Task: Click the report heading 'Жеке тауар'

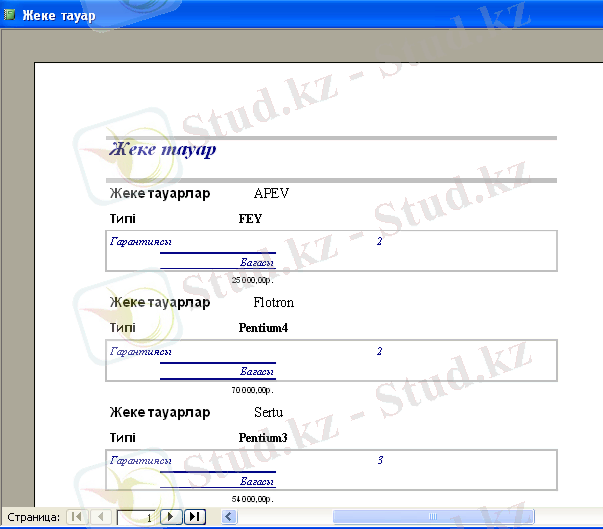Action: [163, 150]
